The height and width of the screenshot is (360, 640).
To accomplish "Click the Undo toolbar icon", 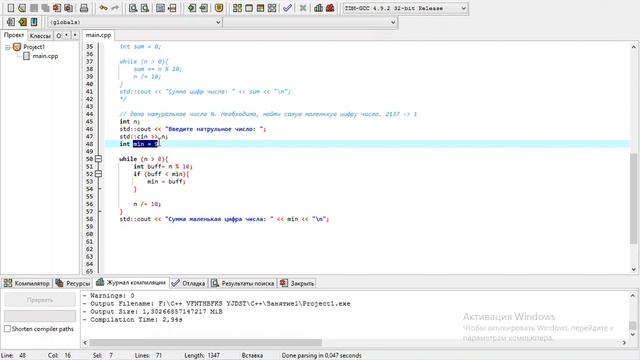I will [104, 8].
